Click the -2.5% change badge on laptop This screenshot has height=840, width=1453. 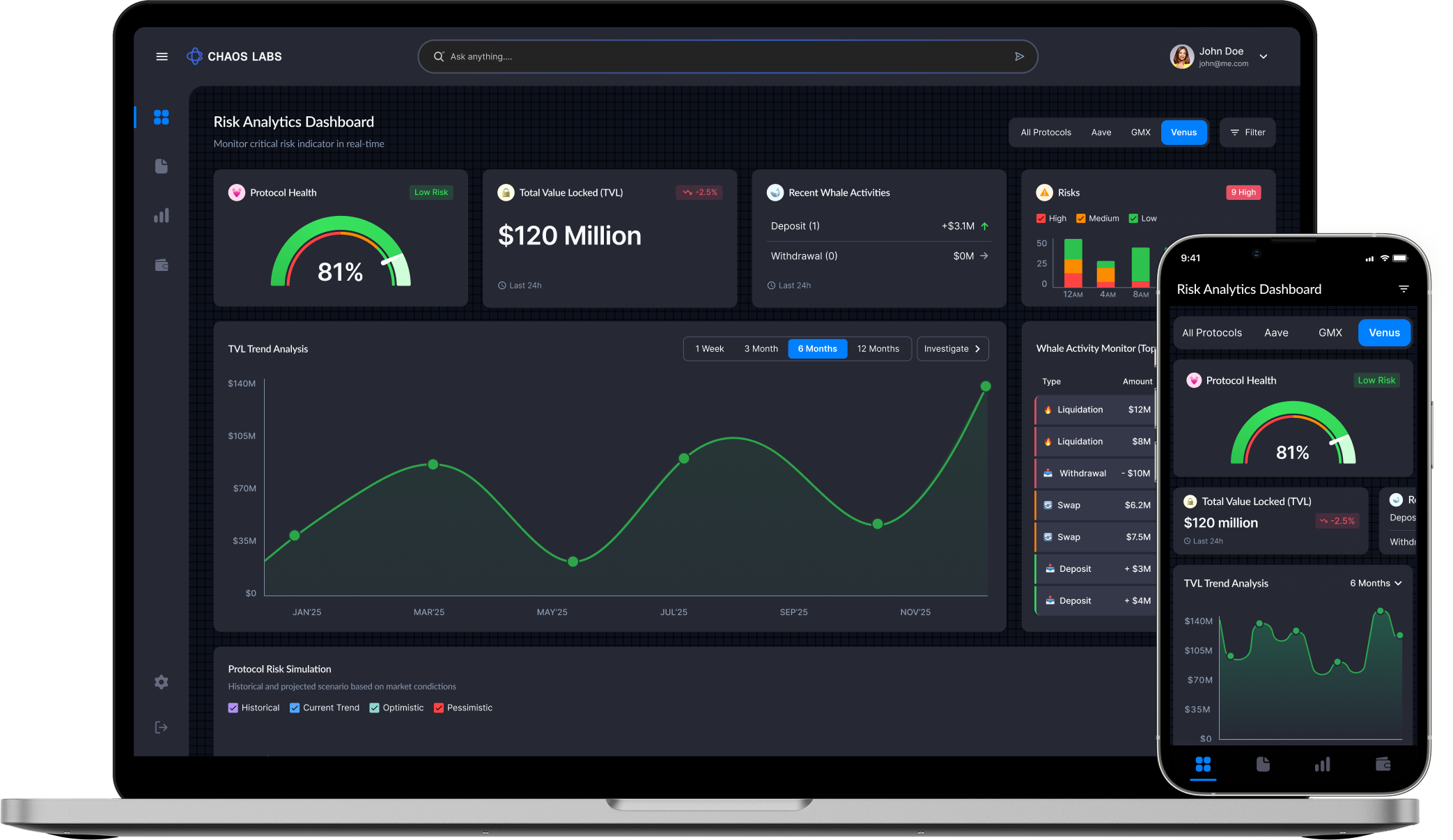[699, 192]
